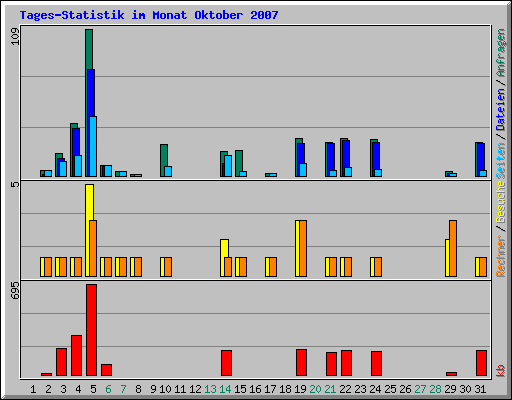Image resolution: width=512 pixels, height=400 pixels.
Task: Click the 'Besuche' legend label
Action: [x=500, y=202]
